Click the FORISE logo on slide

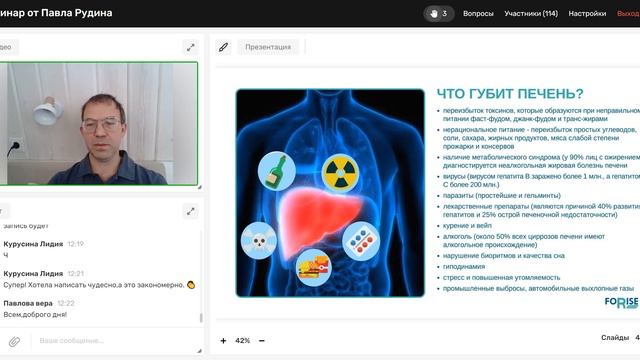point(621,302)
